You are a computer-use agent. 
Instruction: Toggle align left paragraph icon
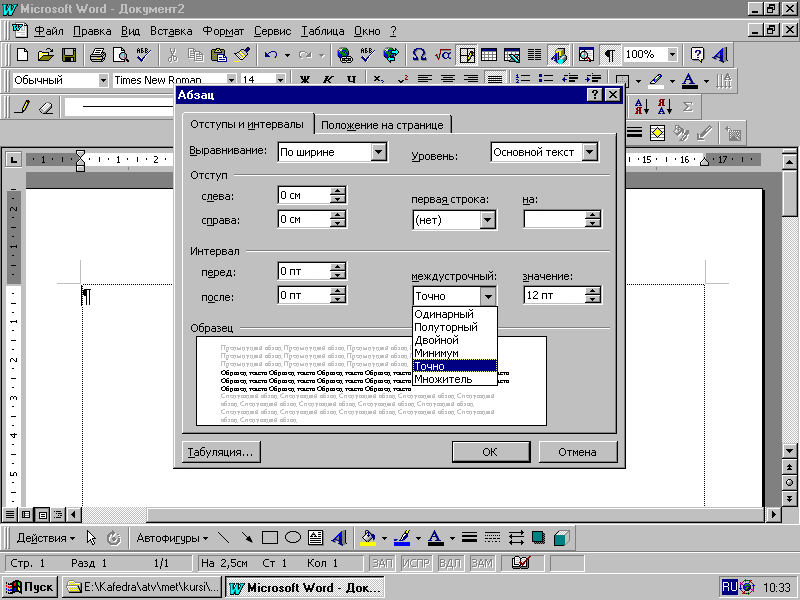click(424, 80)
